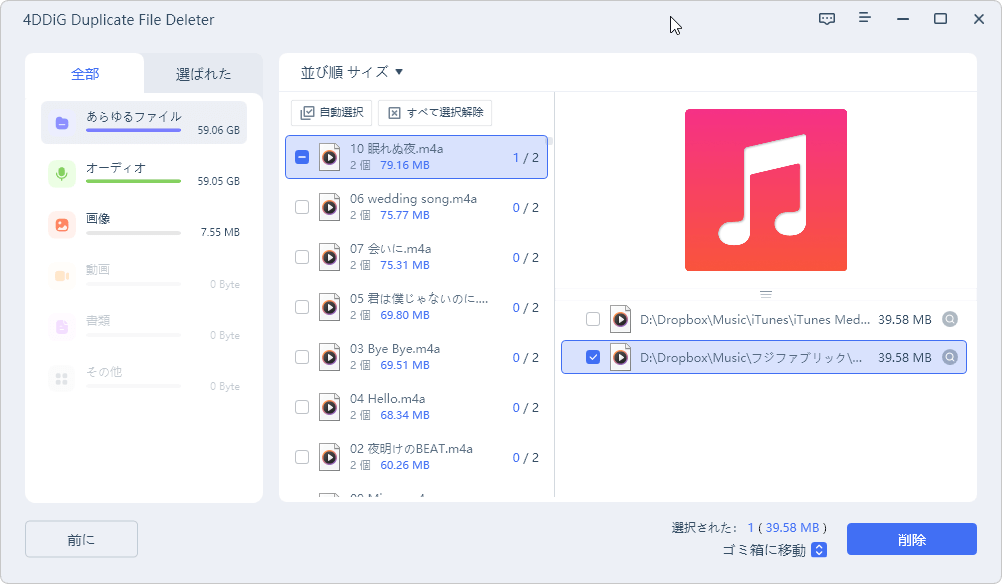Click file icon of フジファブリック path row

(x=620, y=357)
